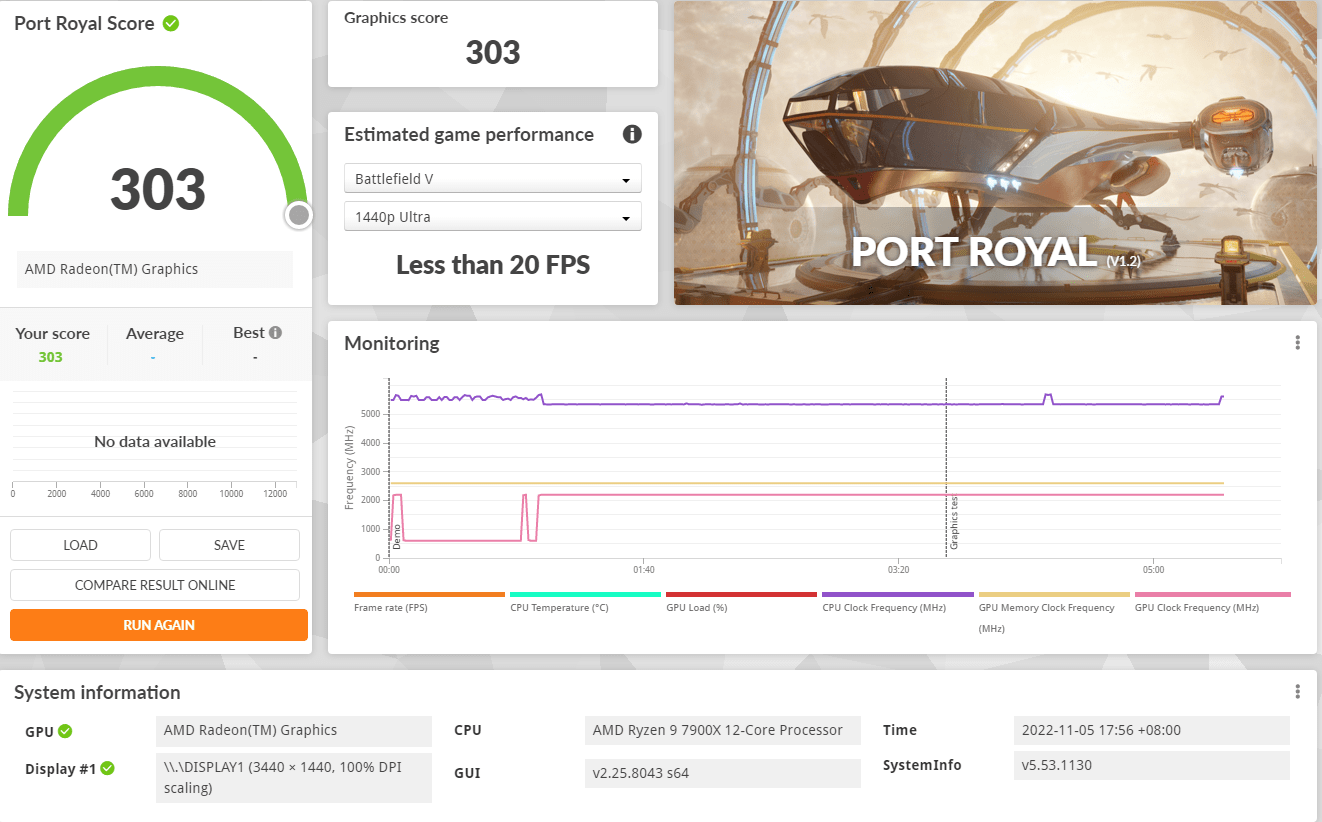Toggle GPU Load (%) legend series
This screenshot has height=822, width=1322.
(741, 602)
